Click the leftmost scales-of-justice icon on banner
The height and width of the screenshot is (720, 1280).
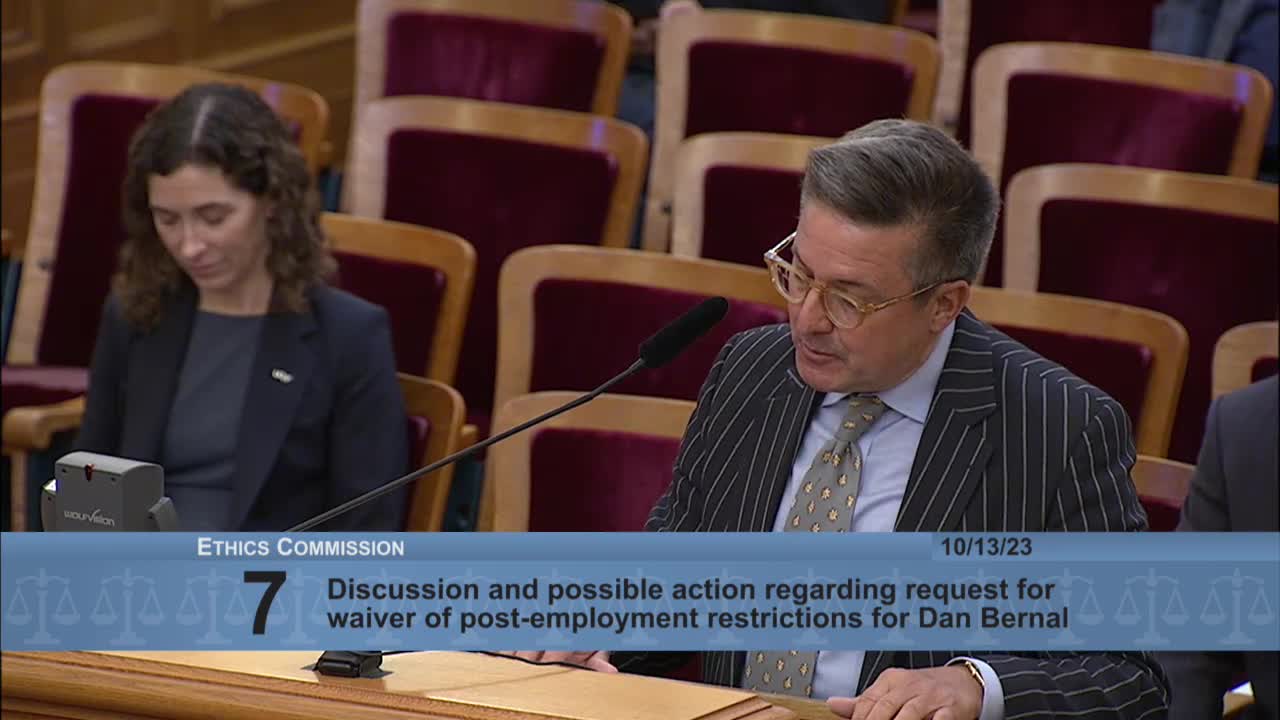(x=41, y=602)
